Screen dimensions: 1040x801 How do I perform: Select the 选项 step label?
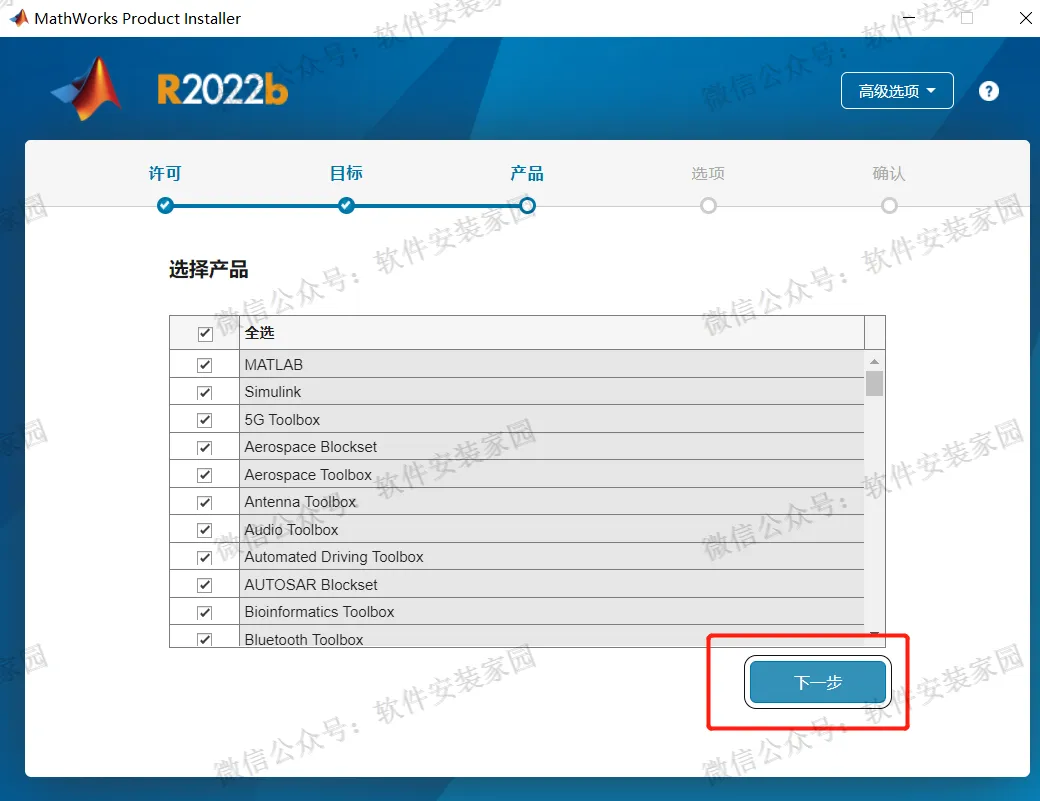708,174
